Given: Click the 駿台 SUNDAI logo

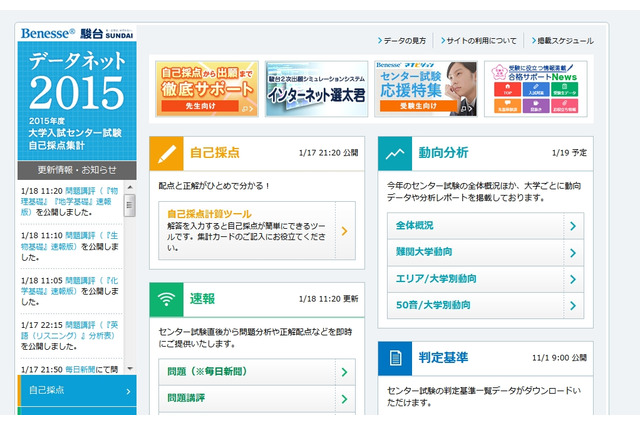Looking at the screenshot, I should [x=107, y=33].
